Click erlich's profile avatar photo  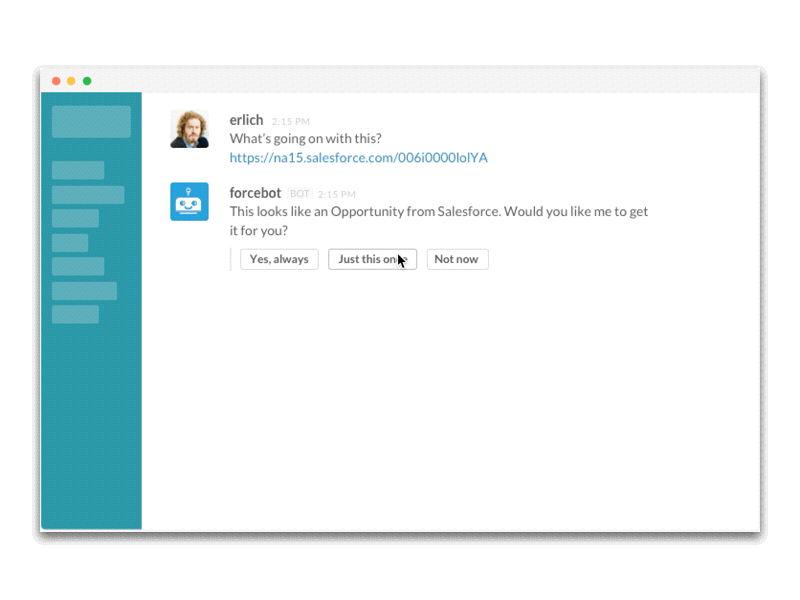click(189, 129)
